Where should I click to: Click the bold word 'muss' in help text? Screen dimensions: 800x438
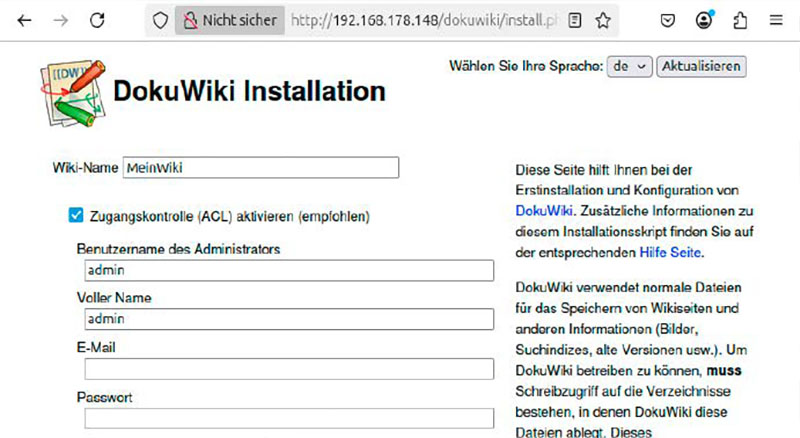click(724, 371)
